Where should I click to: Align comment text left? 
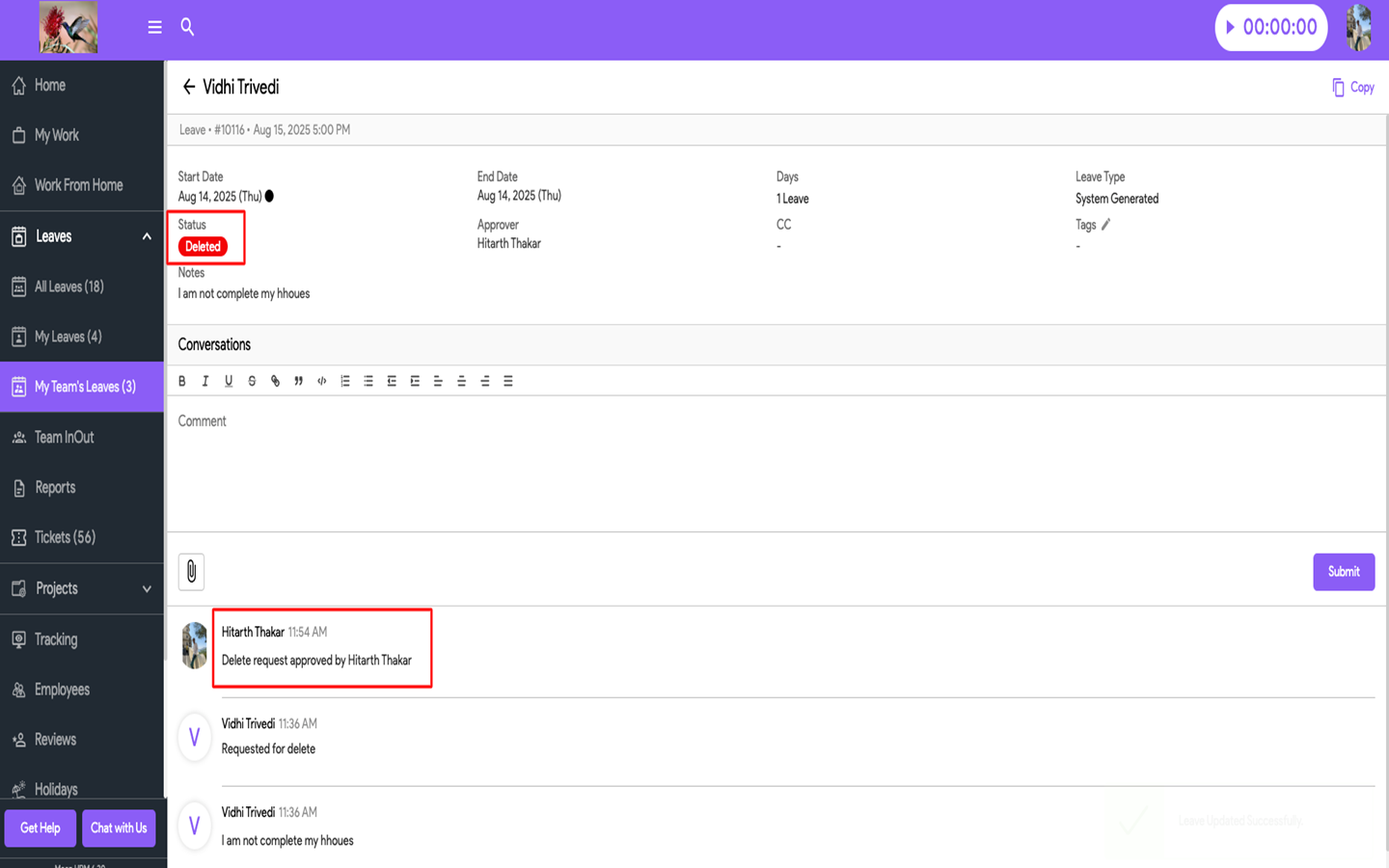pyautogui.click(x=438, y=381)
